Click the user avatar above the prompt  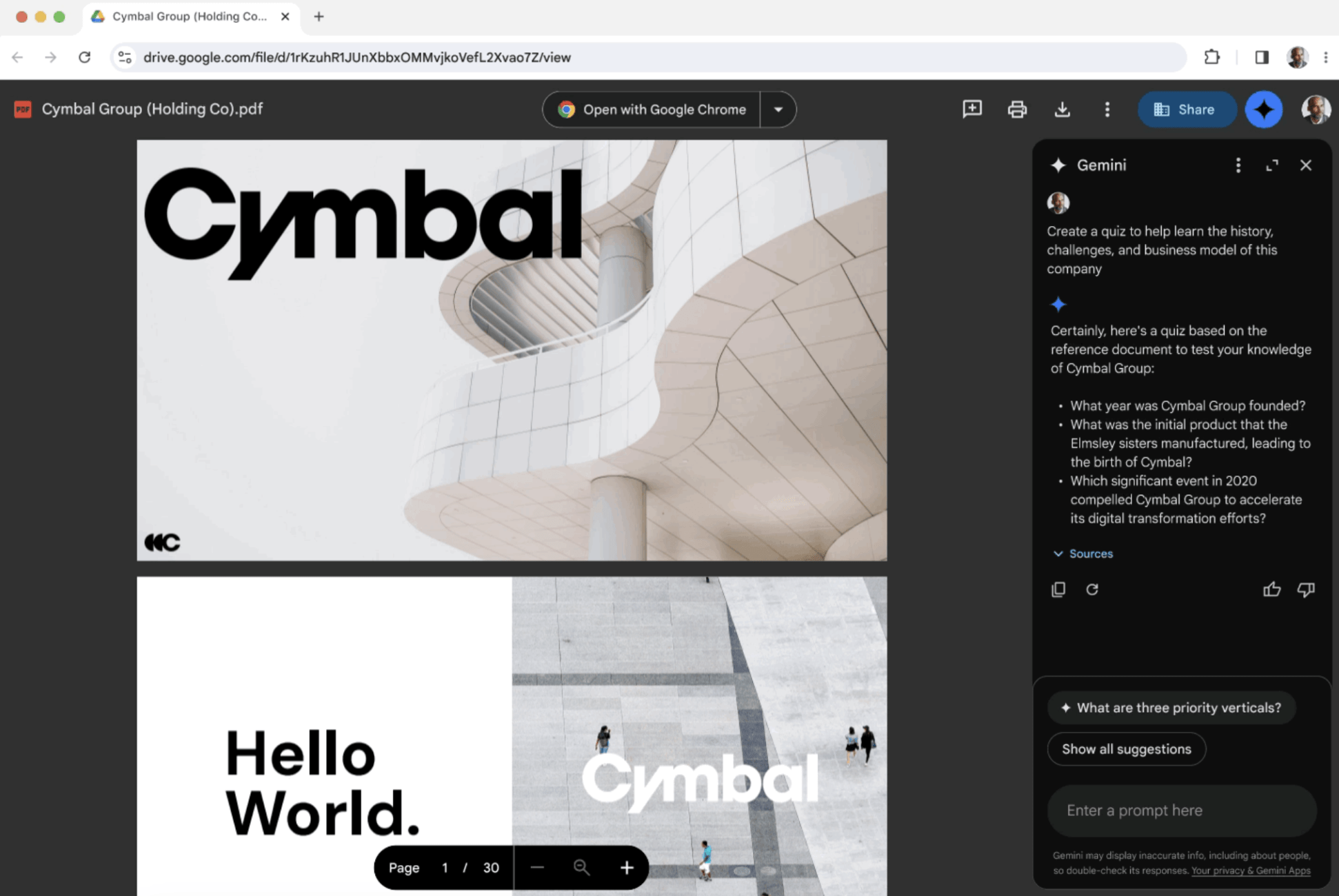point(1058,203)
